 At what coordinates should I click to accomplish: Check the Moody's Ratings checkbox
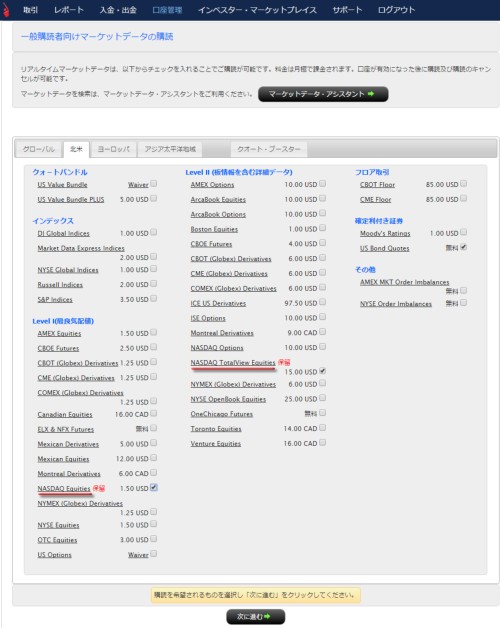(x=464, y=232)
